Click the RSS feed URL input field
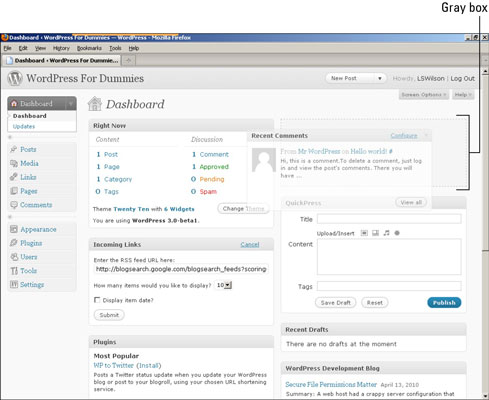 (x=181, y=269)
